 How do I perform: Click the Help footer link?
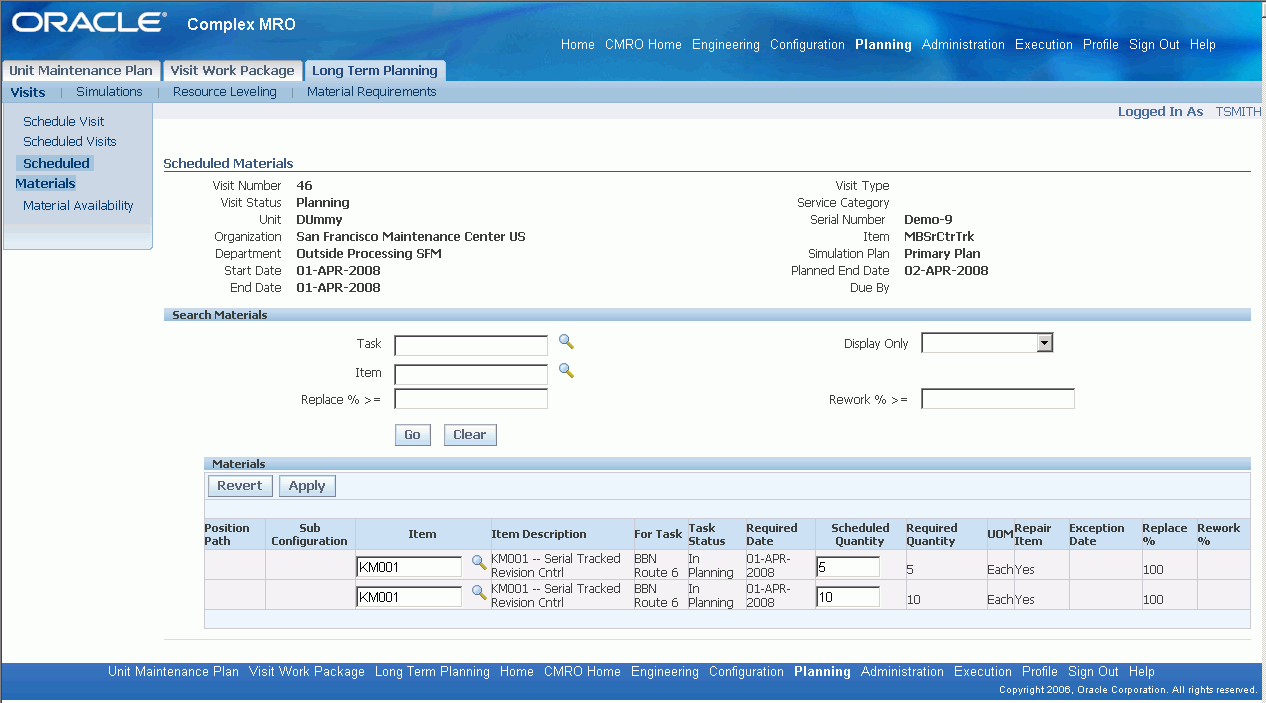click(x=1142, y=672)
